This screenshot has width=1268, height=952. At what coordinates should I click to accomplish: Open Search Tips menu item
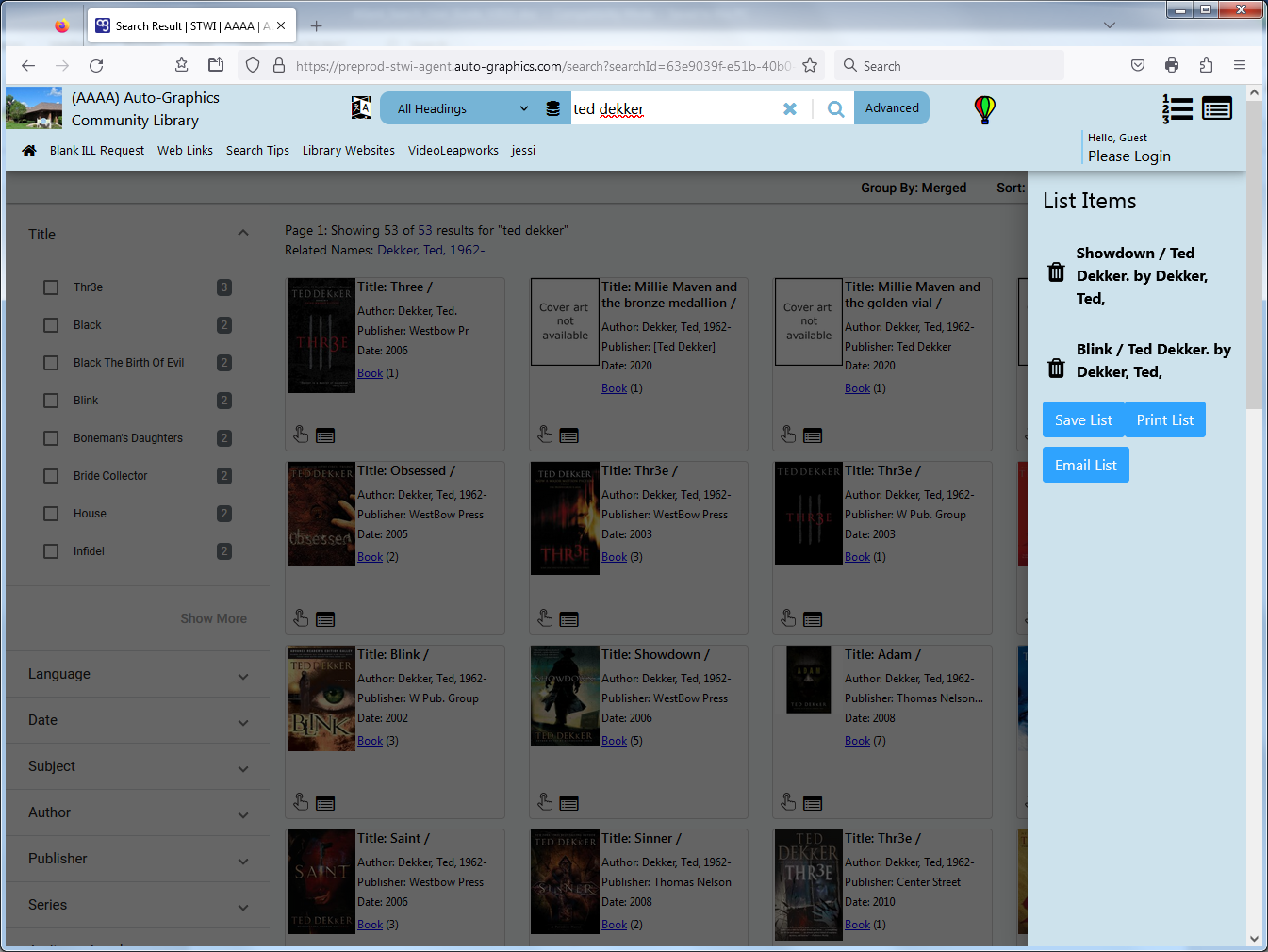point(257,151)
